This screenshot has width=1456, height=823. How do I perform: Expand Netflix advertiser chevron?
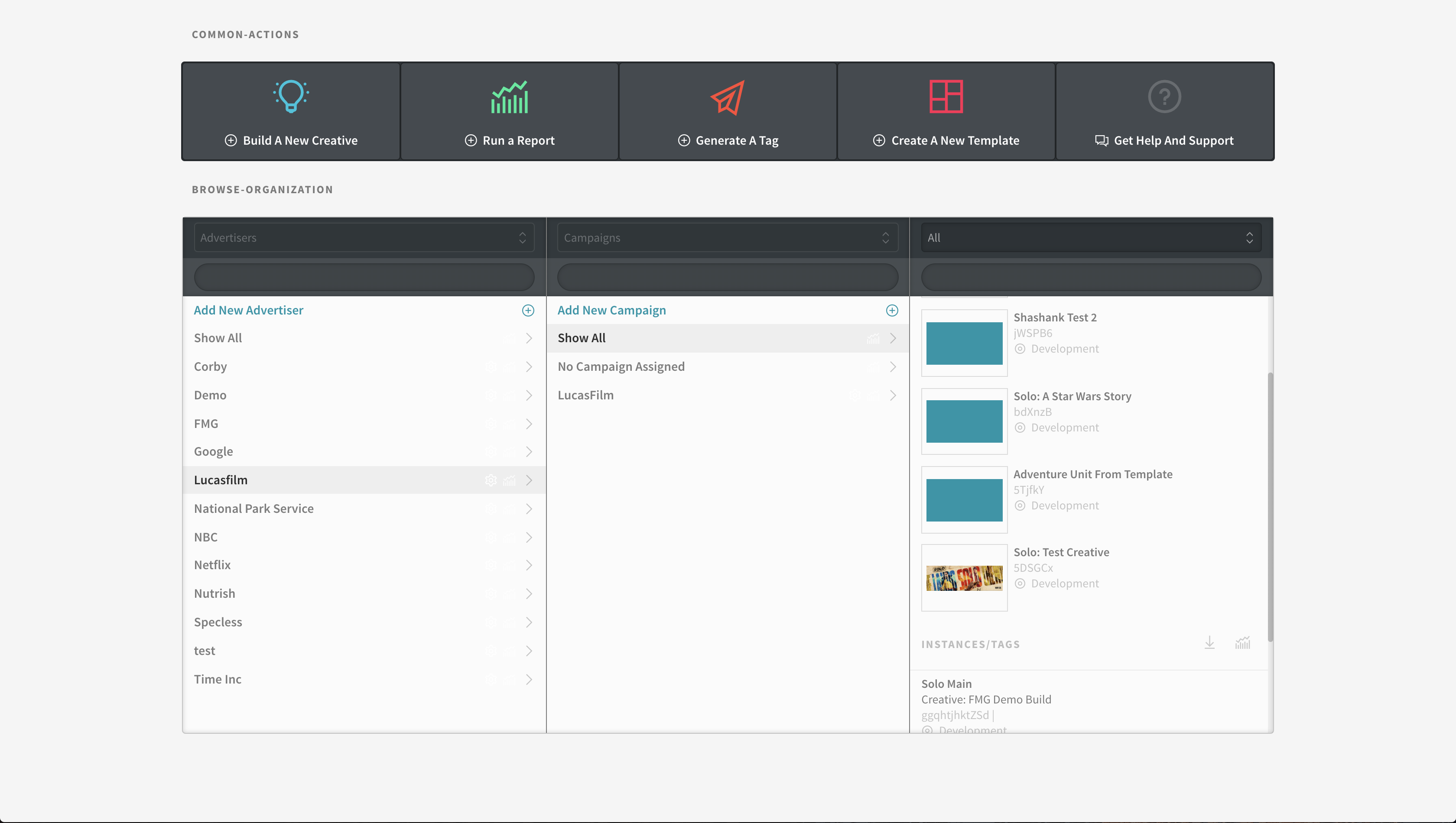click(529, 565)
